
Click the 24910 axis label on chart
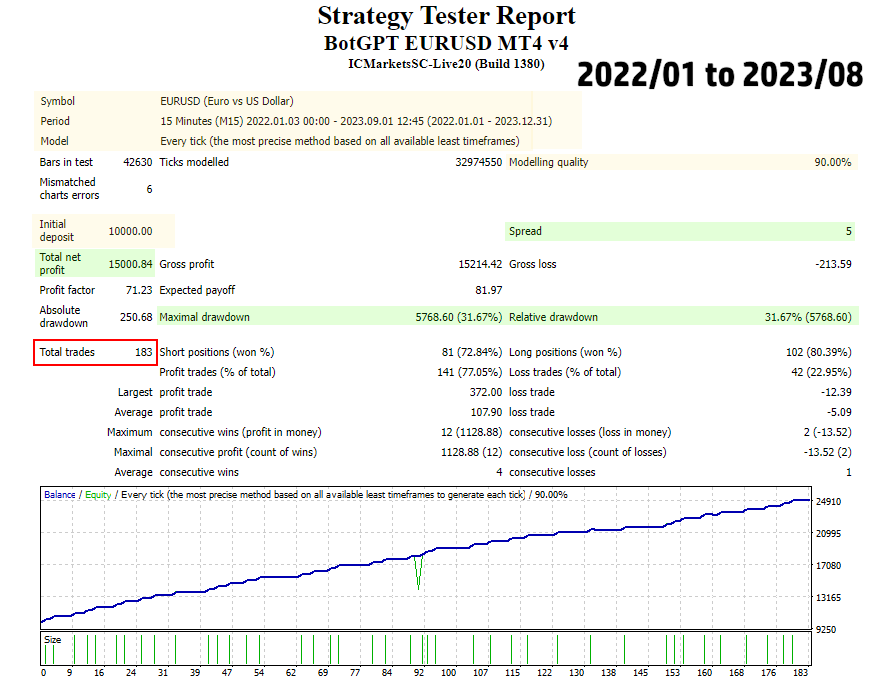(828, 502)
